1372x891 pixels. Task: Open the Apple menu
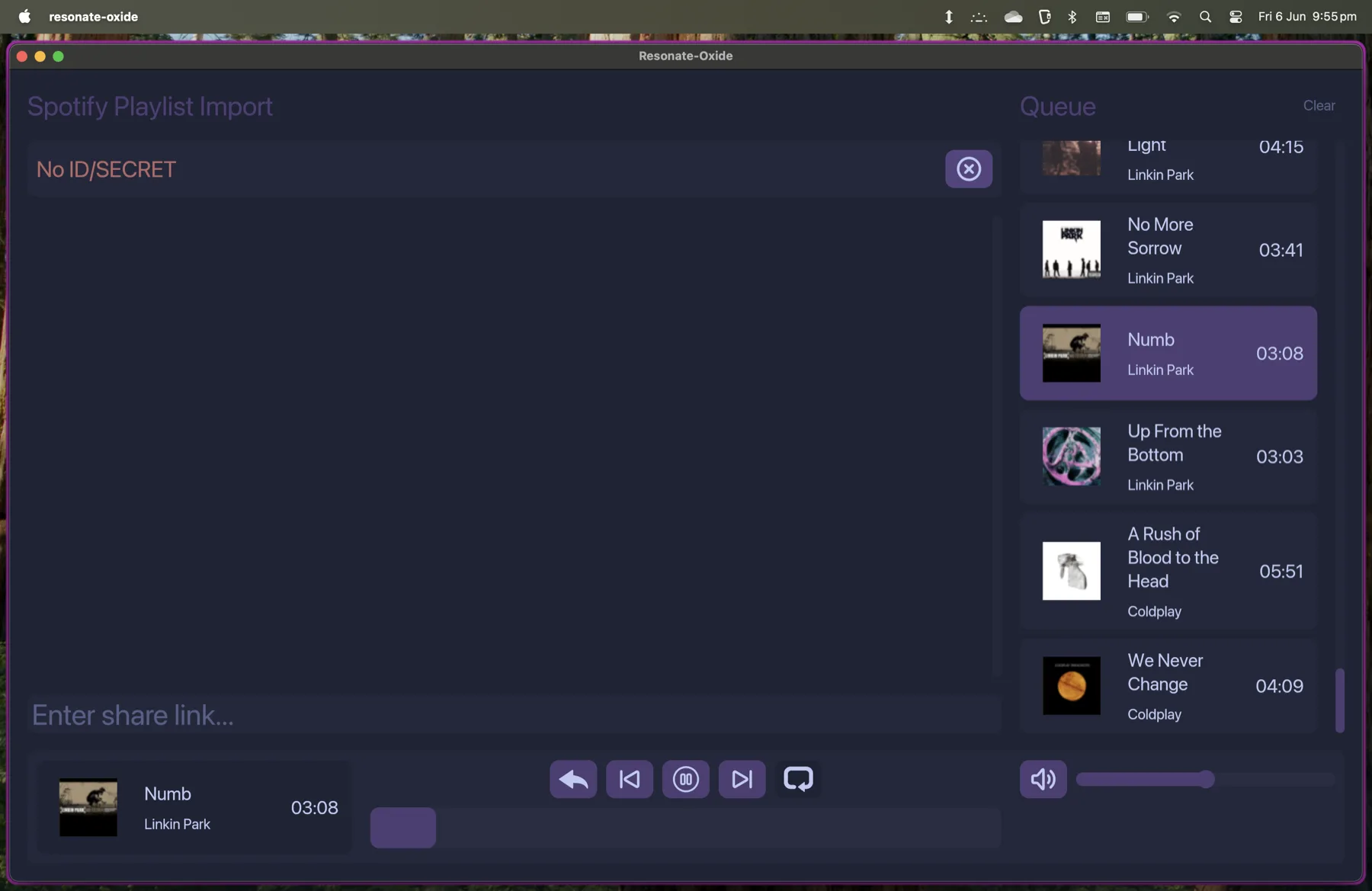point(24,16)
